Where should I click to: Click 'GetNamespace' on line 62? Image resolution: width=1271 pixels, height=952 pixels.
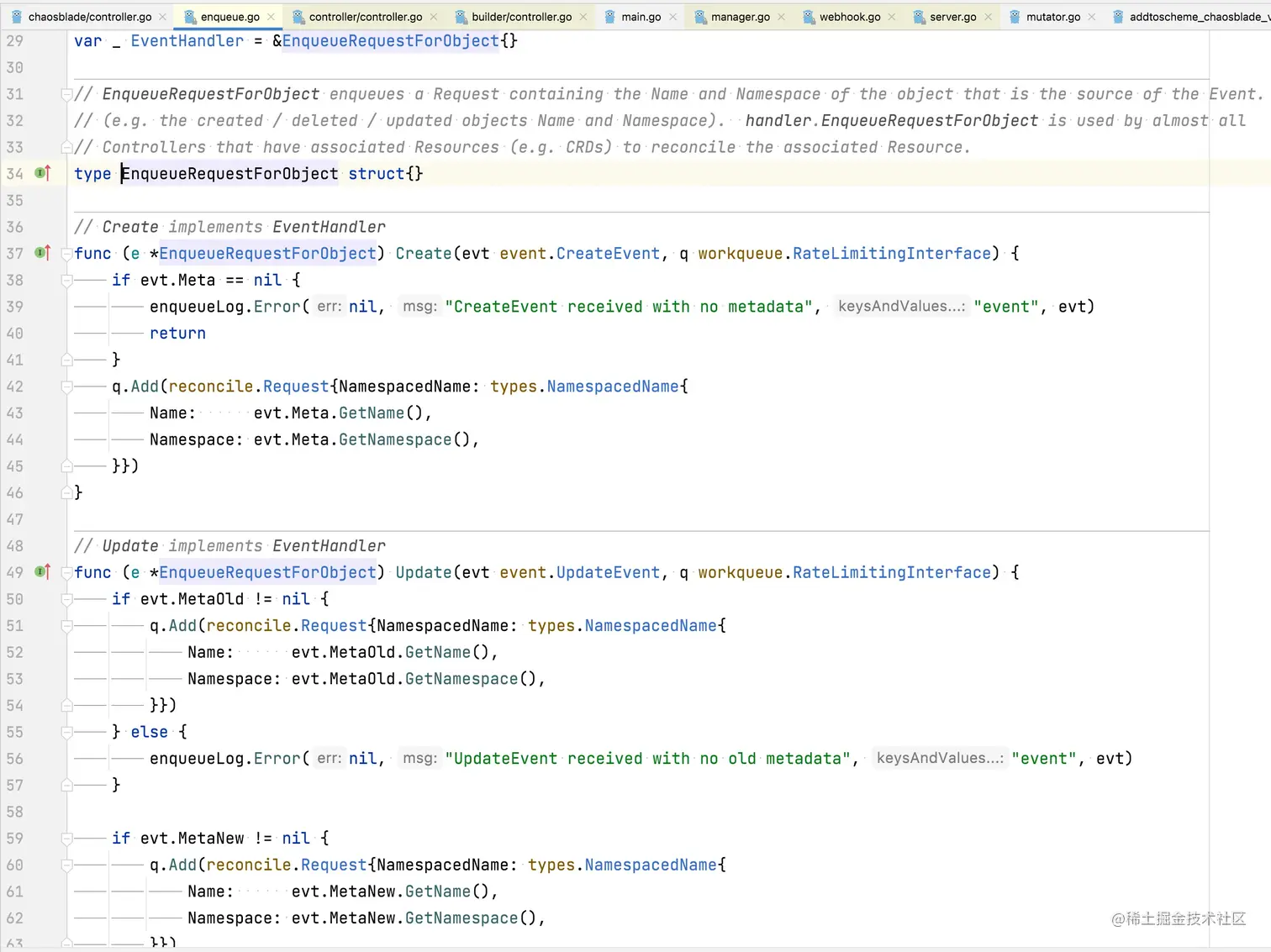point(461,918)
